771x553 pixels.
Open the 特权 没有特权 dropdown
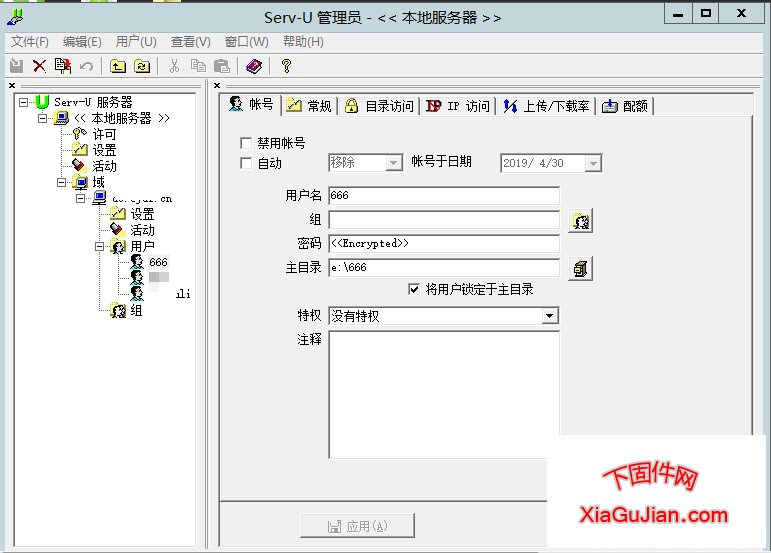[550, 316]
